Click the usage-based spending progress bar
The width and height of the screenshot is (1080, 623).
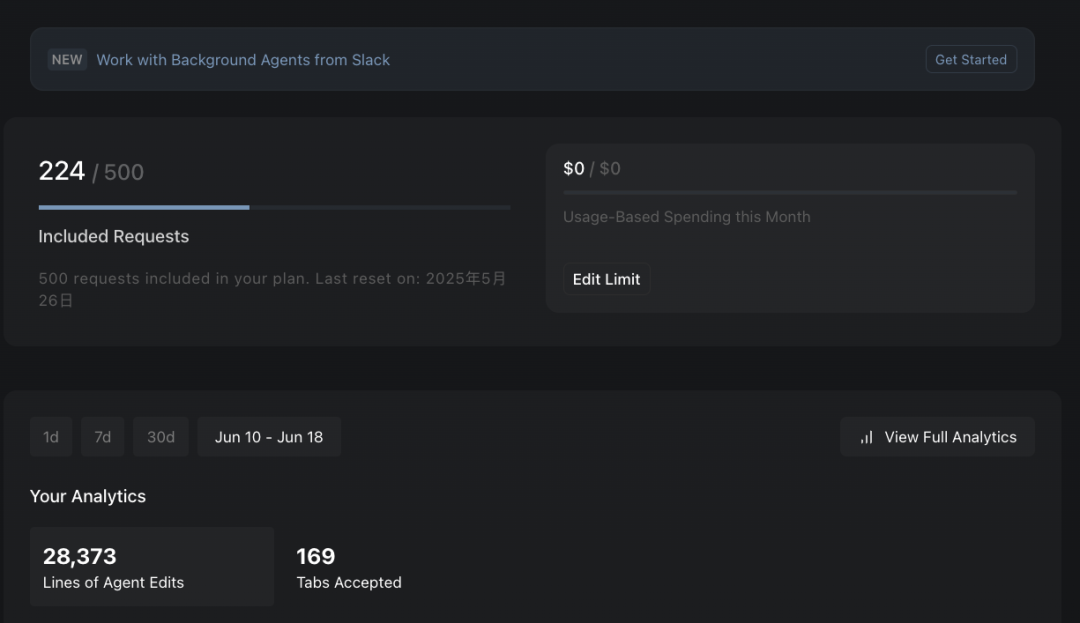click(x=789, y=193)
